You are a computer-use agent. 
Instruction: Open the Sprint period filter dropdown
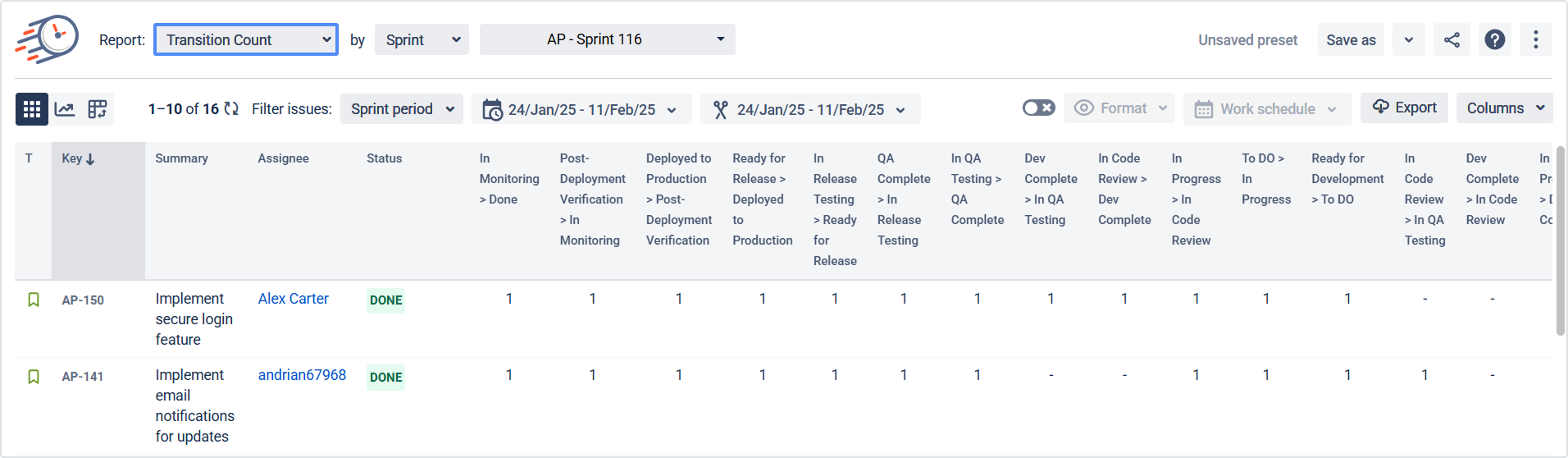click(x=402, y=109)
